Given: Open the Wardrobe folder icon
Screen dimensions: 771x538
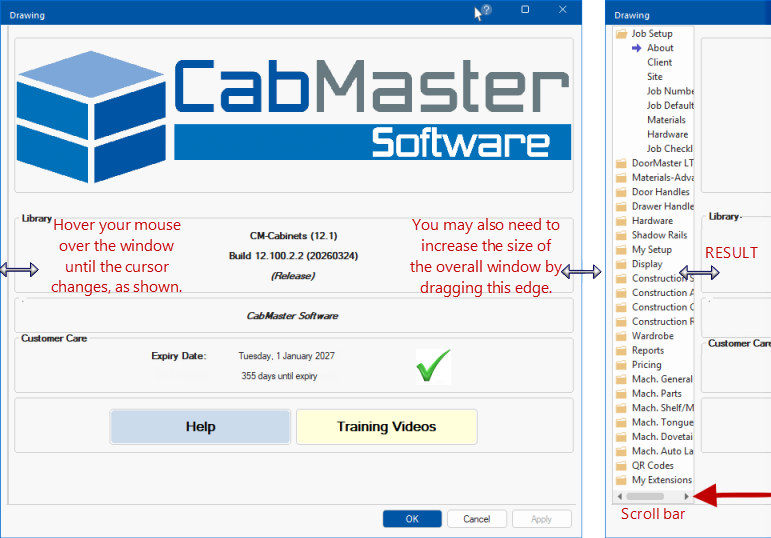Looking at the screenshot, I should (x=621, y=336).
